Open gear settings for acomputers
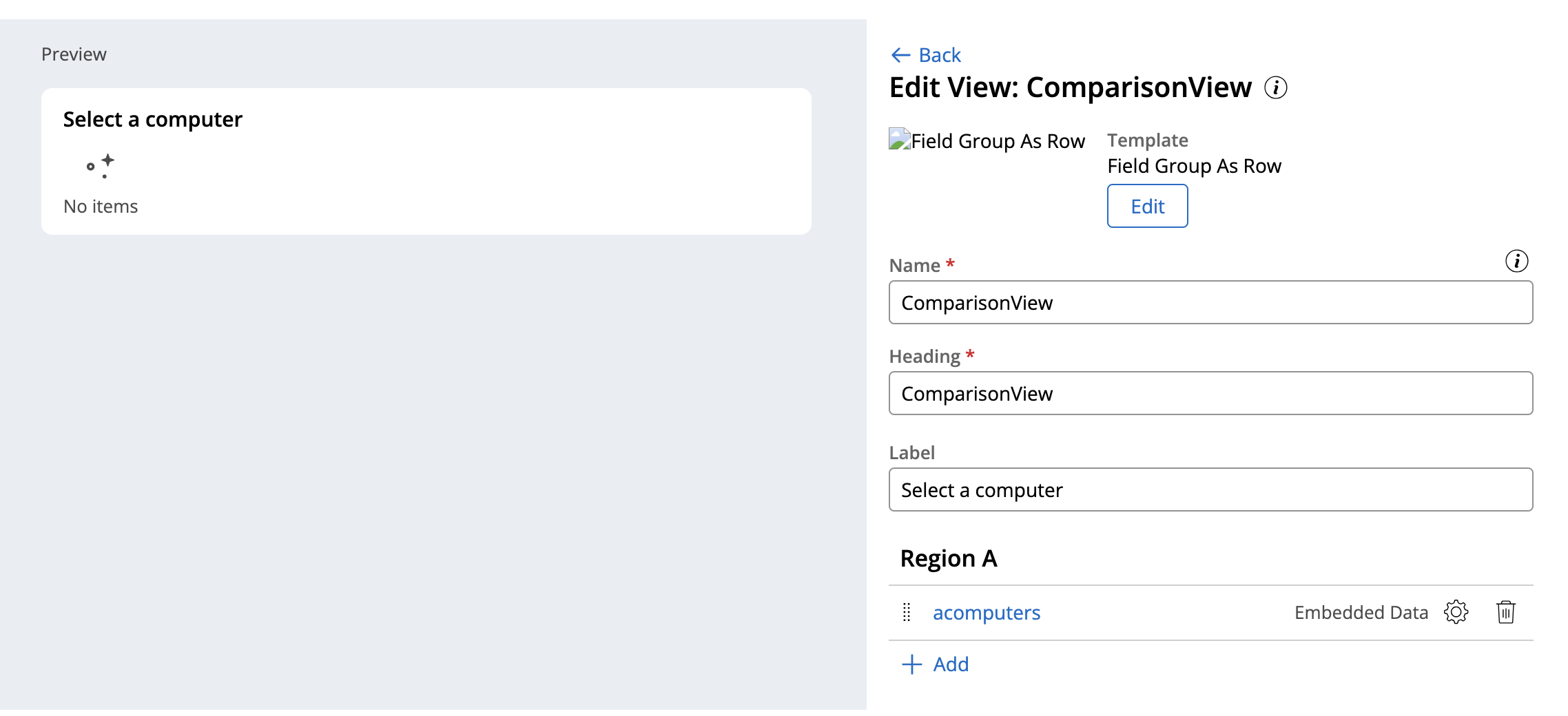 [x=1456, y=612]
